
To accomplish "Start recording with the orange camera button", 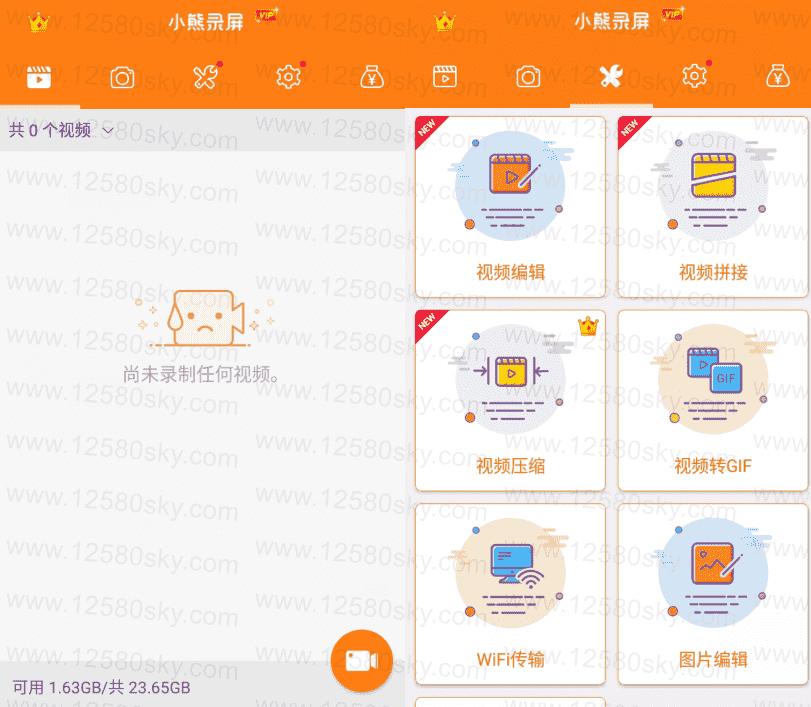I will pyautogui.click(x=362, y=660).
